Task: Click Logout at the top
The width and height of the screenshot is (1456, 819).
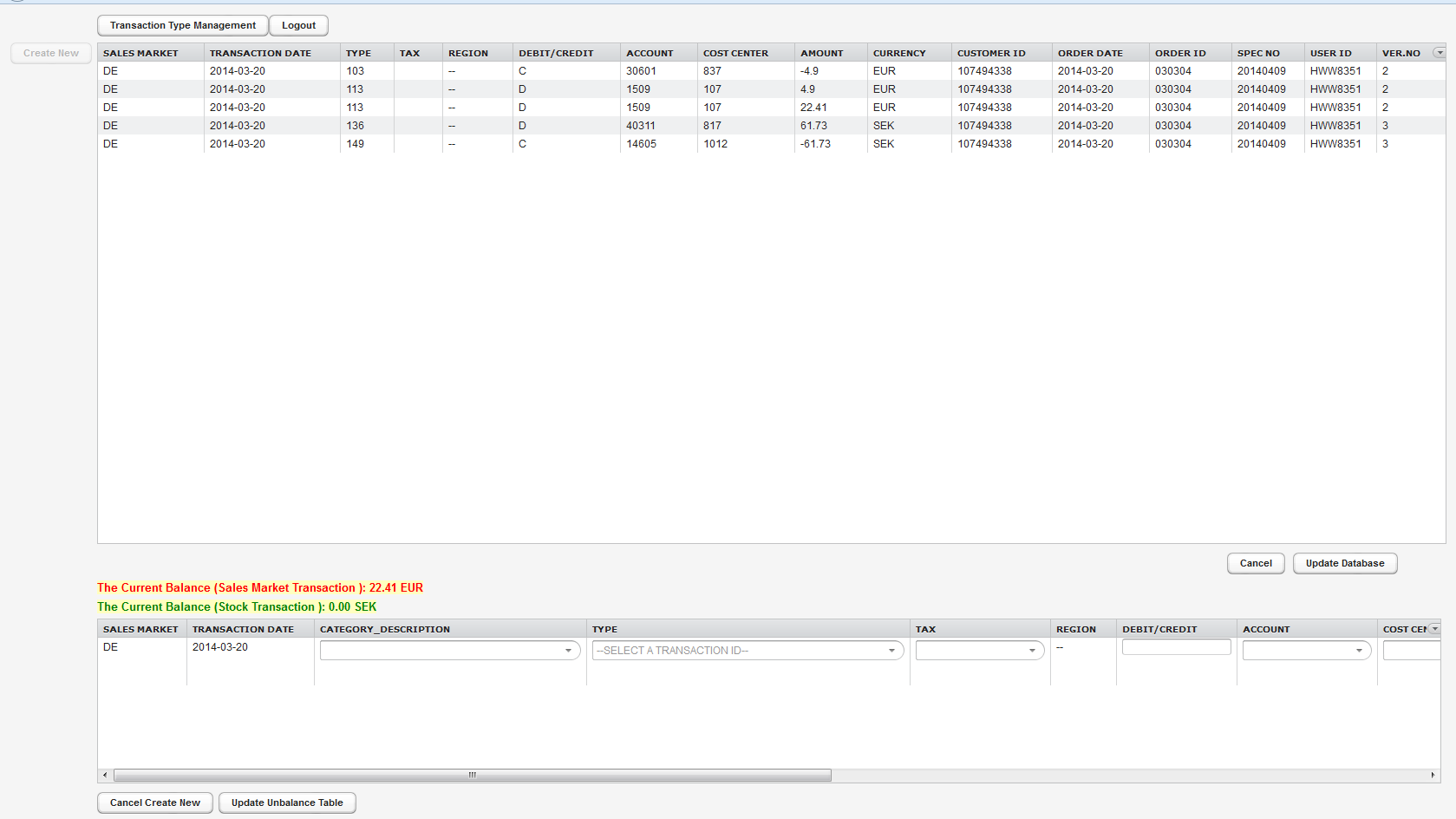Action: (298, 25)
